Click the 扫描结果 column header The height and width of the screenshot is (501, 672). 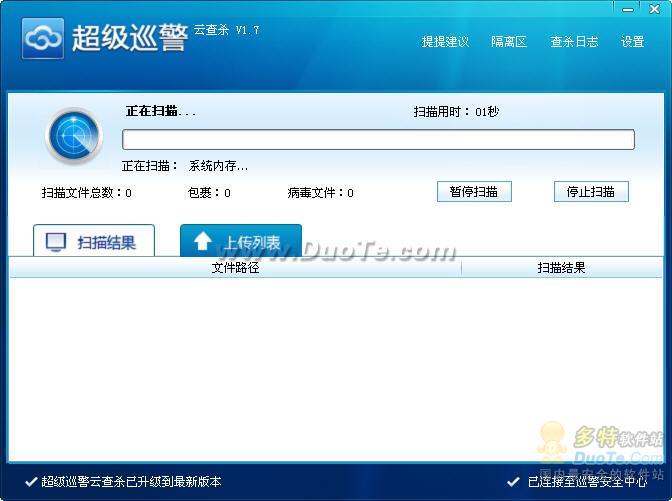pos(561,268)
